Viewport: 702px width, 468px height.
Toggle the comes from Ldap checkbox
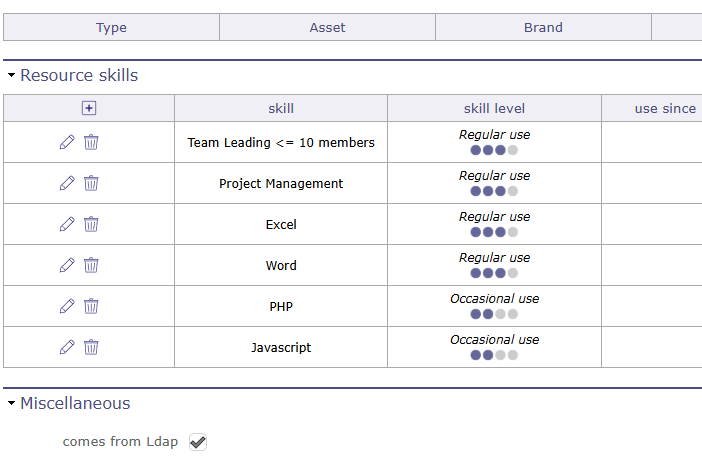click(198, 442)
